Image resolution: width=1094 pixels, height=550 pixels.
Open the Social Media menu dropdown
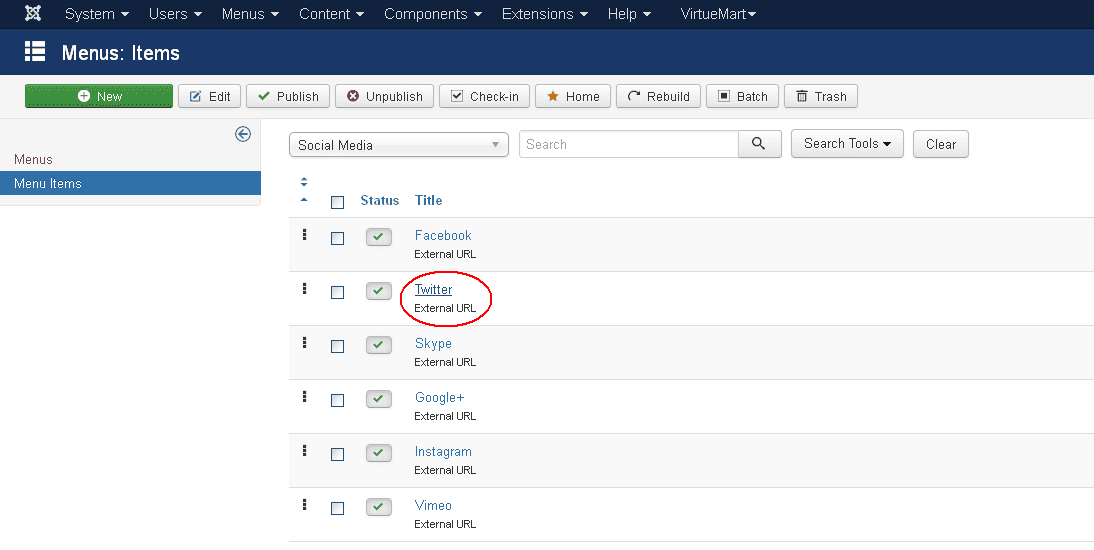click(398, 144)
